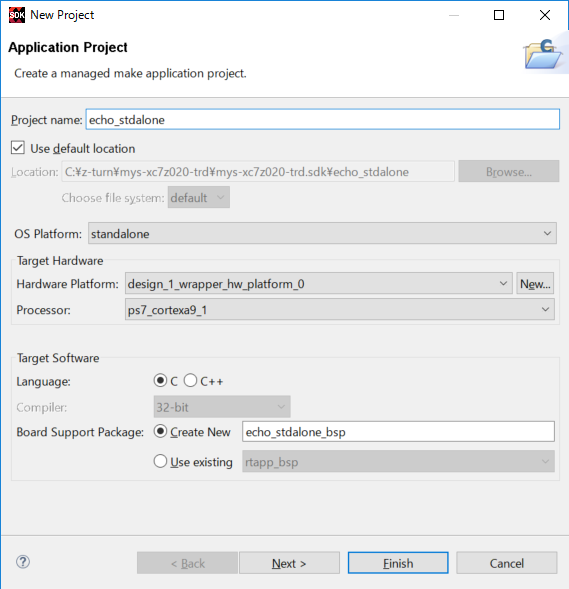
Task: Select C language radio button
Action: pyautogui.click(x=160, y=381)
